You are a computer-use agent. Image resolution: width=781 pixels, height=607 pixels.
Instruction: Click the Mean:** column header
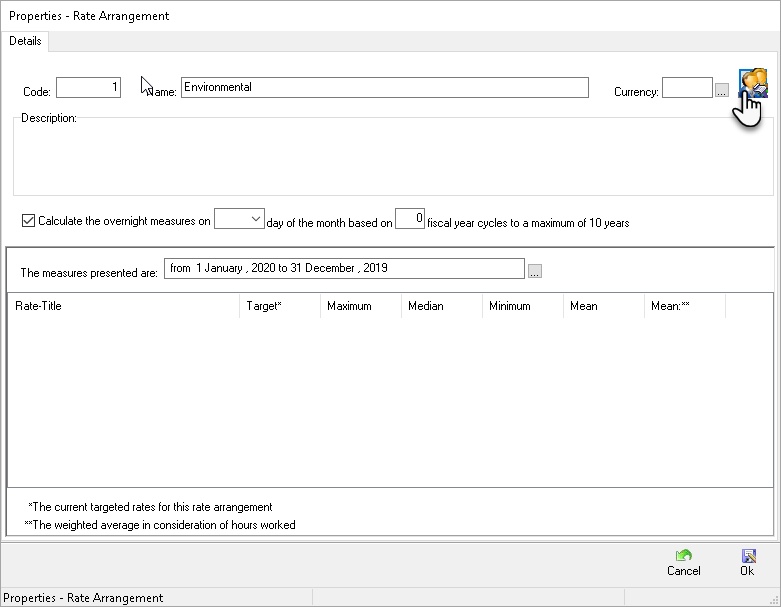pyautogui.click(x=685, y=306)
